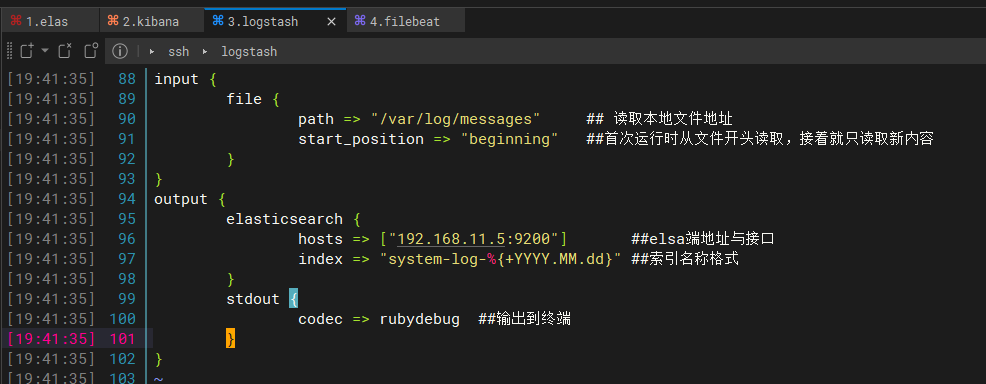Open the new session dropdown arrow
The width and height of the screenshot is (986, 384).
coord(45,51)
